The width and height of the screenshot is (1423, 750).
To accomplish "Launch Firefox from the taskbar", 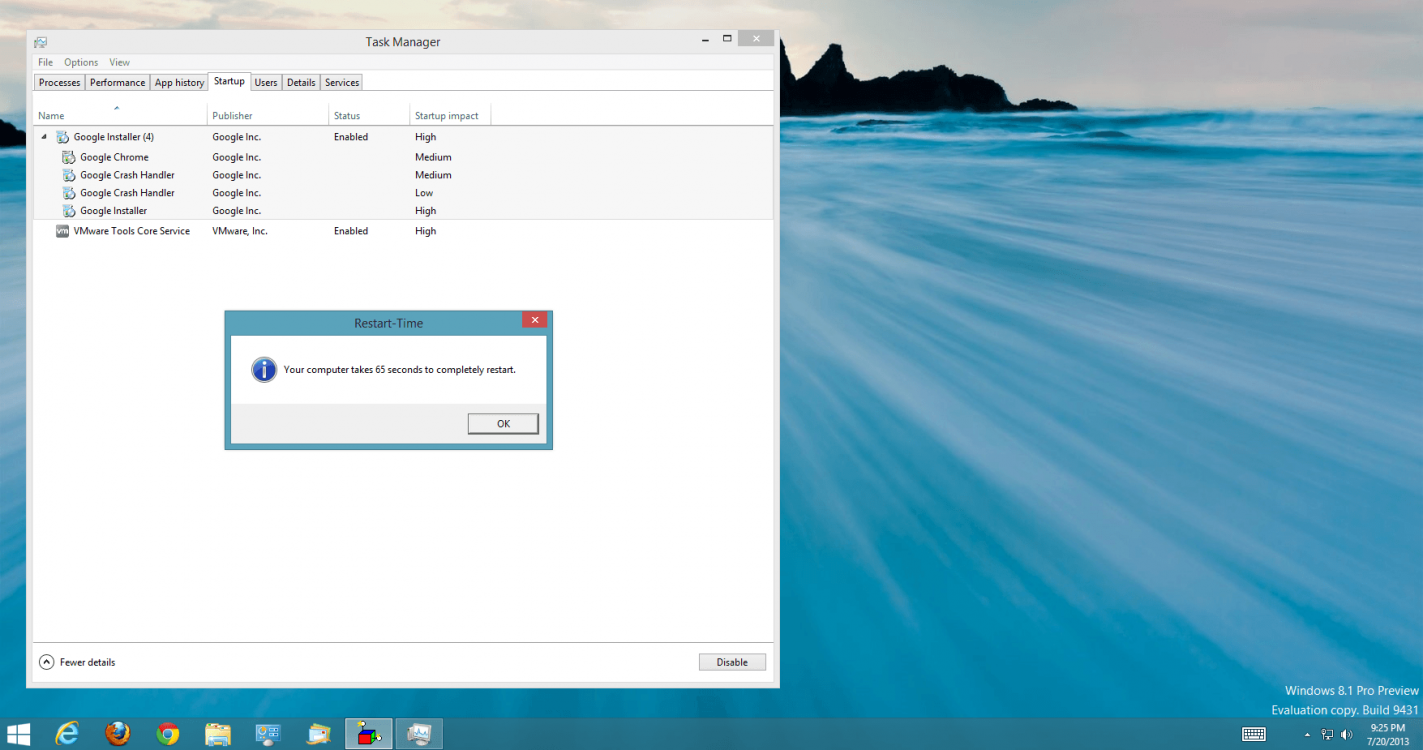I will click(118, 734).
